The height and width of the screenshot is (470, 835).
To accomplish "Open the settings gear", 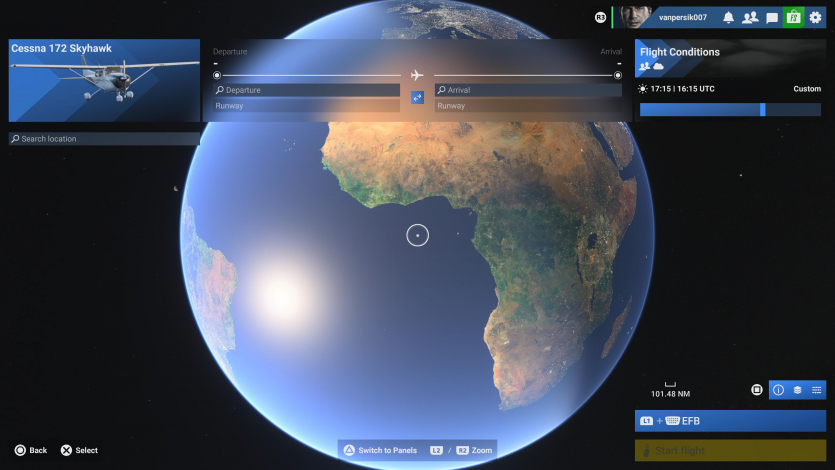I will point(815,17).
